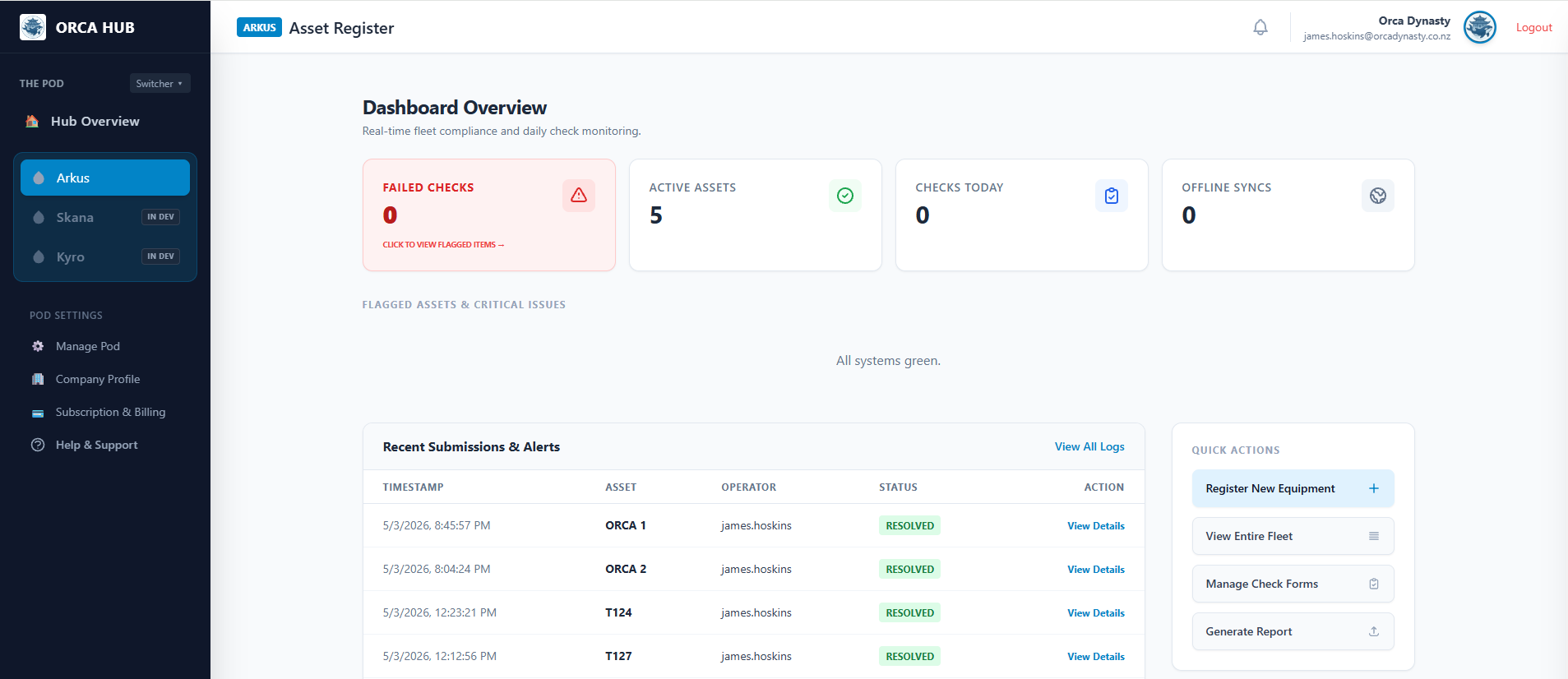Viewport: 1568px width, 679px height.
Task: Click the Checks Today clipboard icon
Action: pyautogui.click(x=1112, y=195)
